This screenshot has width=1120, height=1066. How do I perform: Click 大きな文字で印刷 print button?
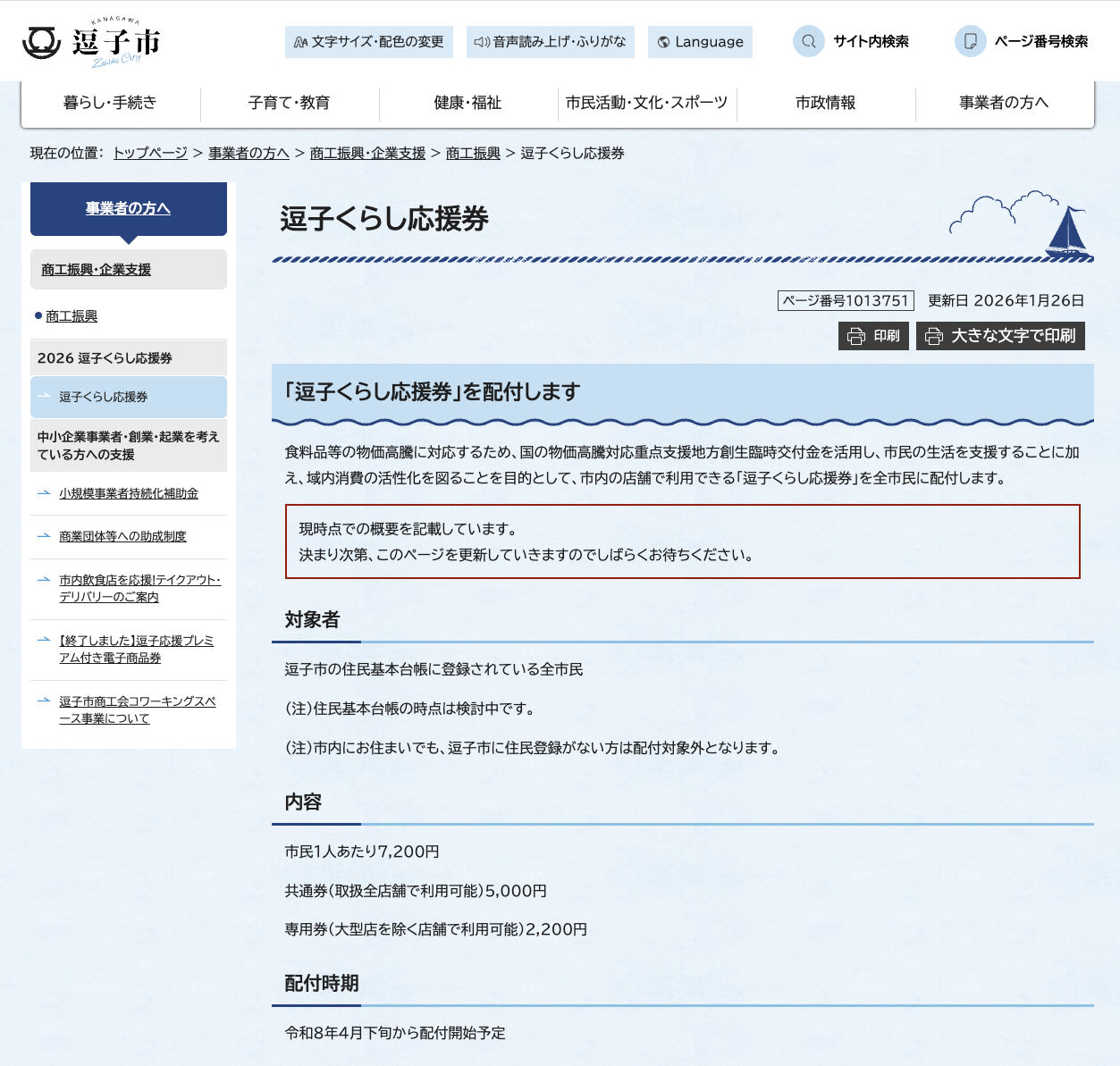pos(1000,336)
